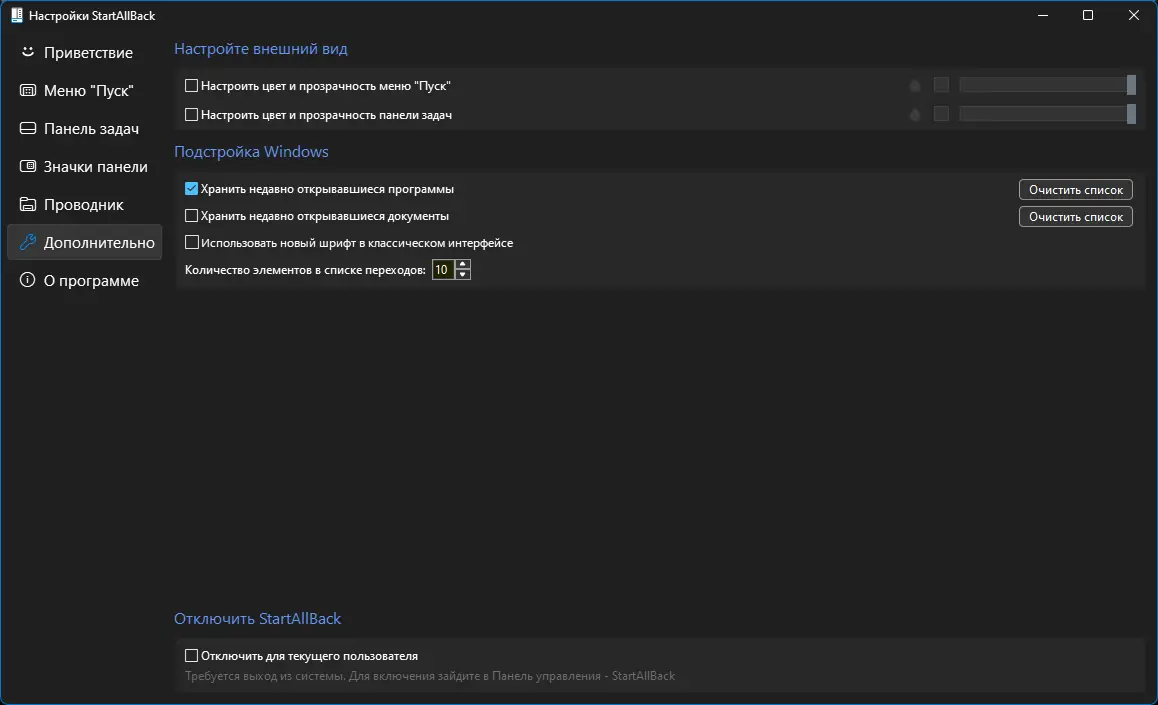Check Отключить для текущего пользователя
1158x705 pixels.
click(192, 657)
